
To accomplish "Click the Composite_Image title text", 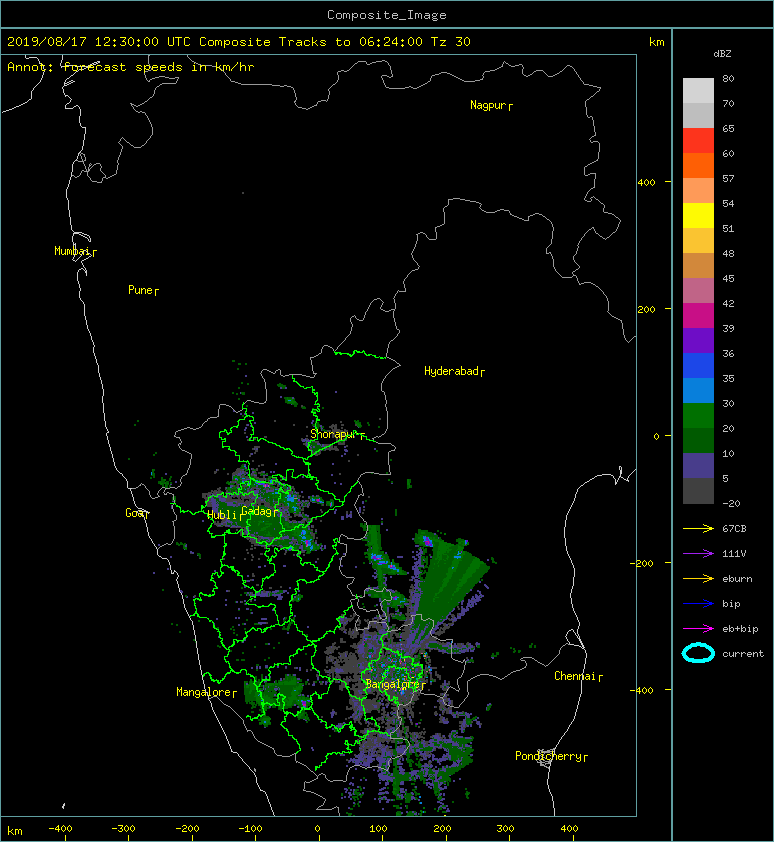I will tap(387, 15).
